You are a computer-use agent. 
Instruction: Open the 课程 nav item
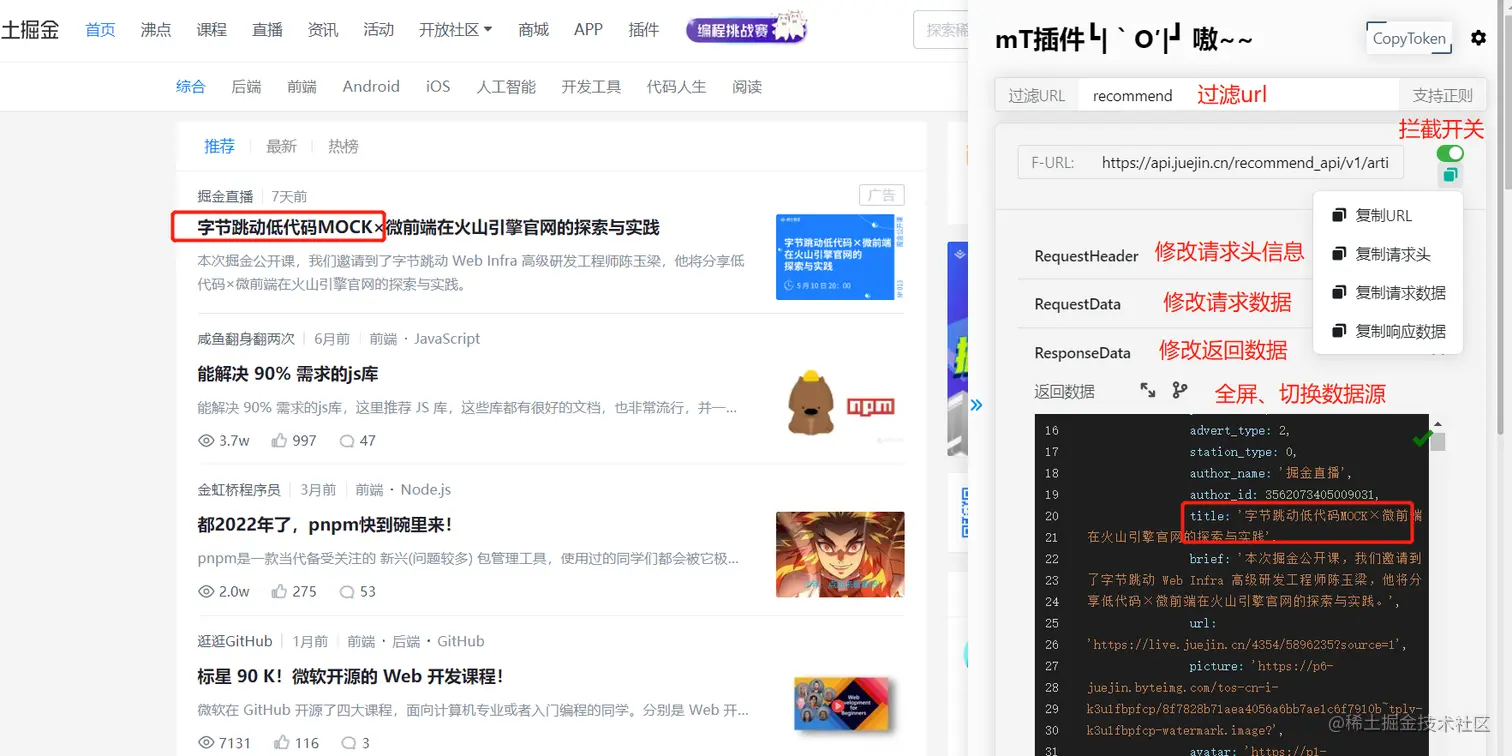pyautogui.click(x=212, y=29)
